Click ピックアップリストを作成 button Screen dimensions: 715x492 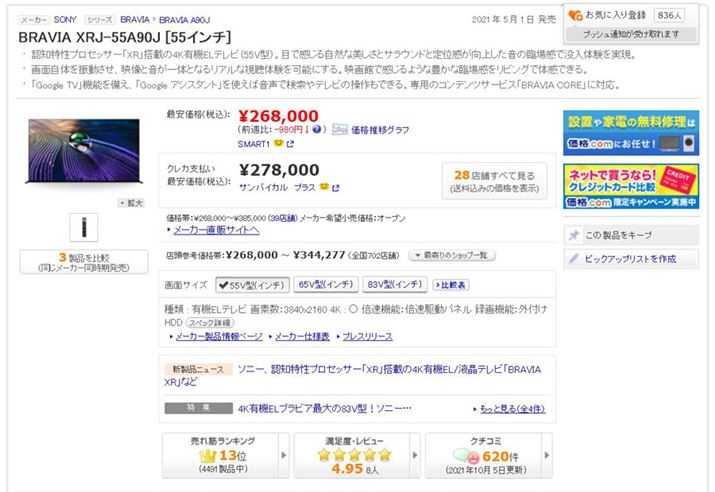[631, 259]
